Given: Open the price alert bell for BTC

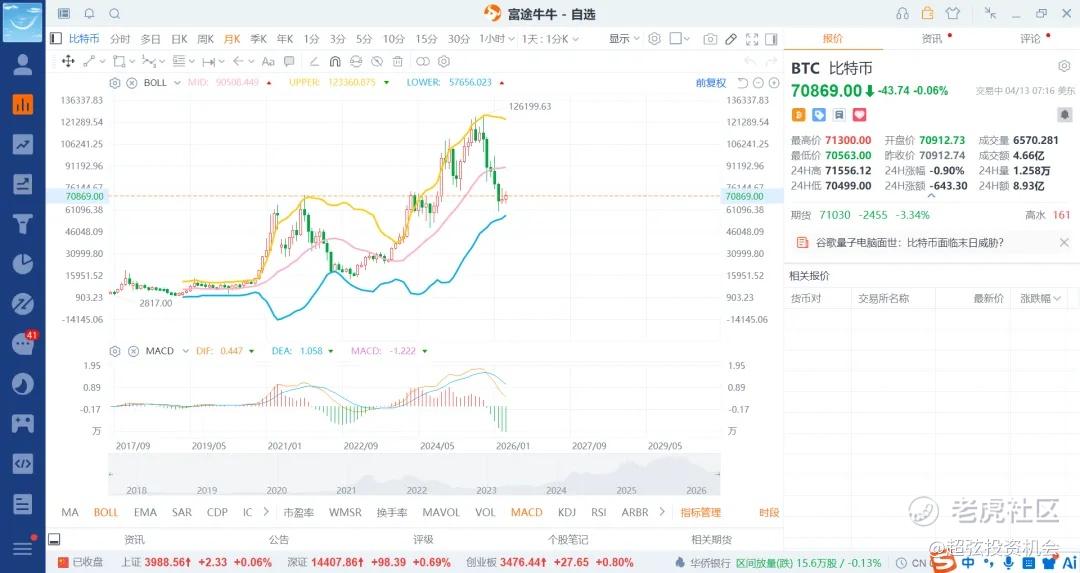Looking at the screenshot, I should pos(1063,115).
